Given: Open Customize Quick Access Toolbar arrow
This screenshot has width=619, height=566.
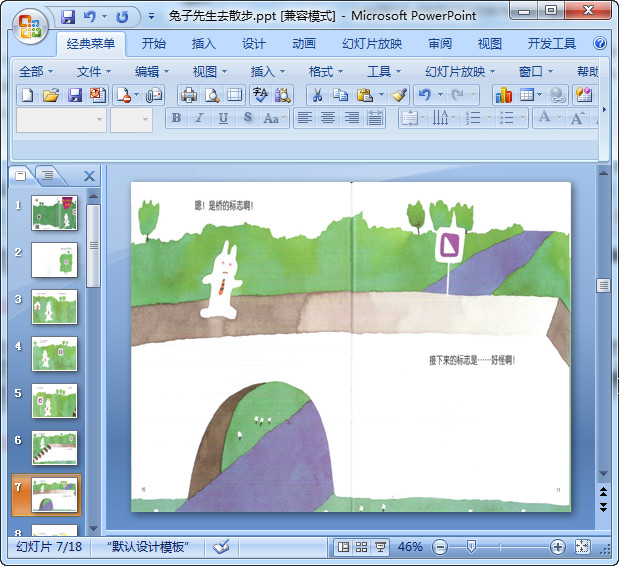Looking at the screenshot, I should tap(151, 17).
